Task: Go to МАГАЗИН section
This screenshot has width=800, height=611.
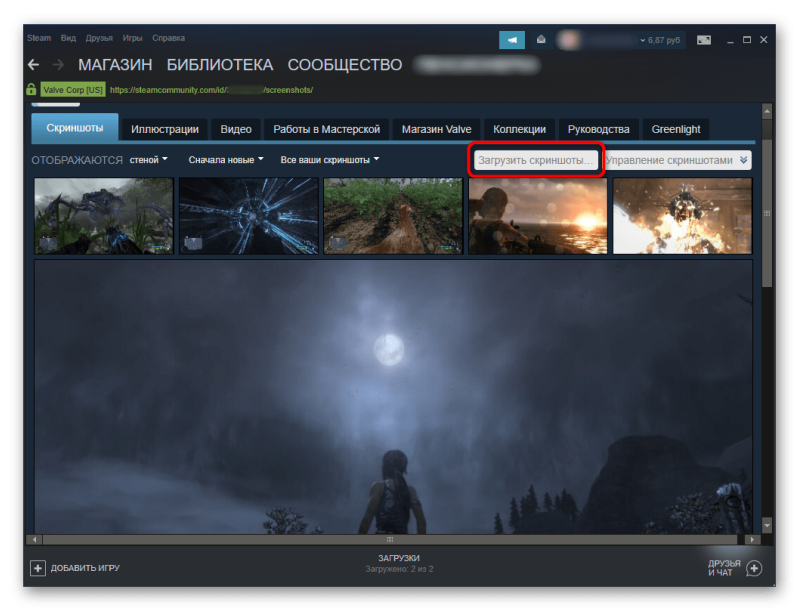Action: pyautogui.click(x=115, y=65)
